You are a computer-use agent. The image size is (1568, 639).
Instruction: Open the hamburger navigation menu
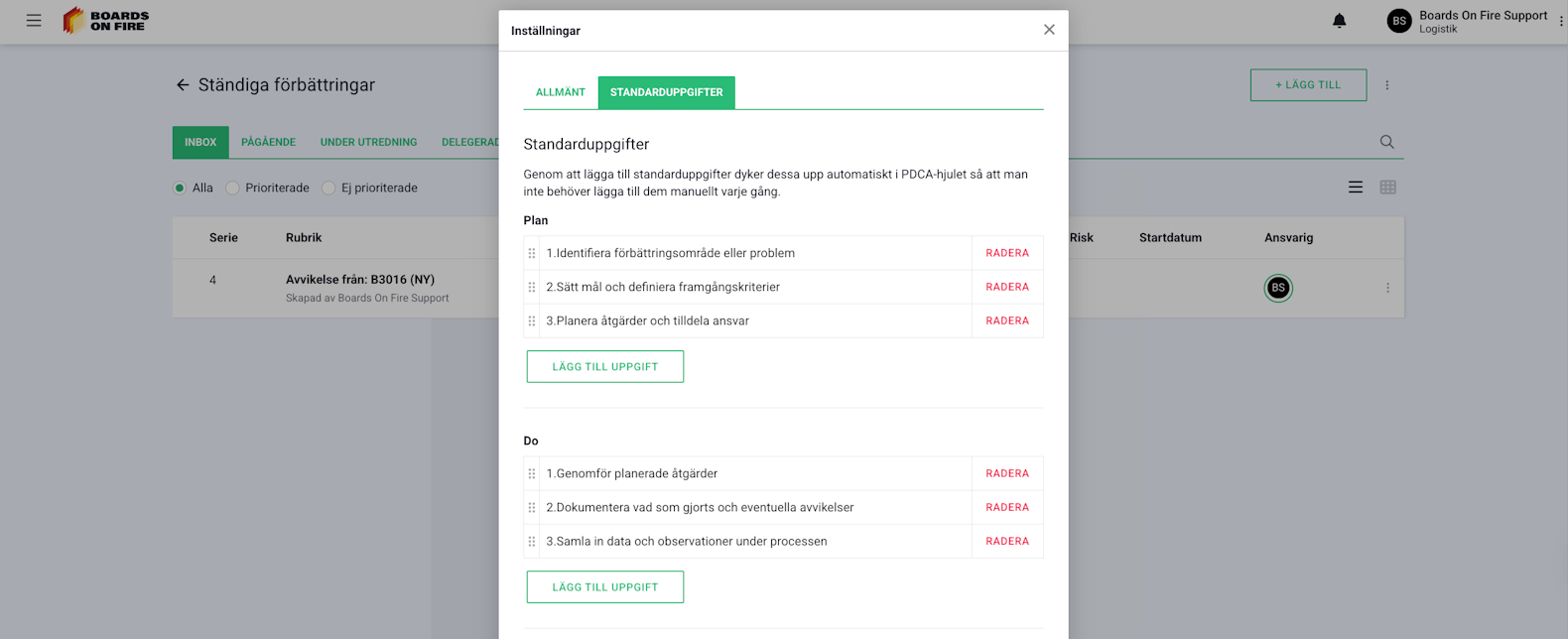(x=34, y=20)
